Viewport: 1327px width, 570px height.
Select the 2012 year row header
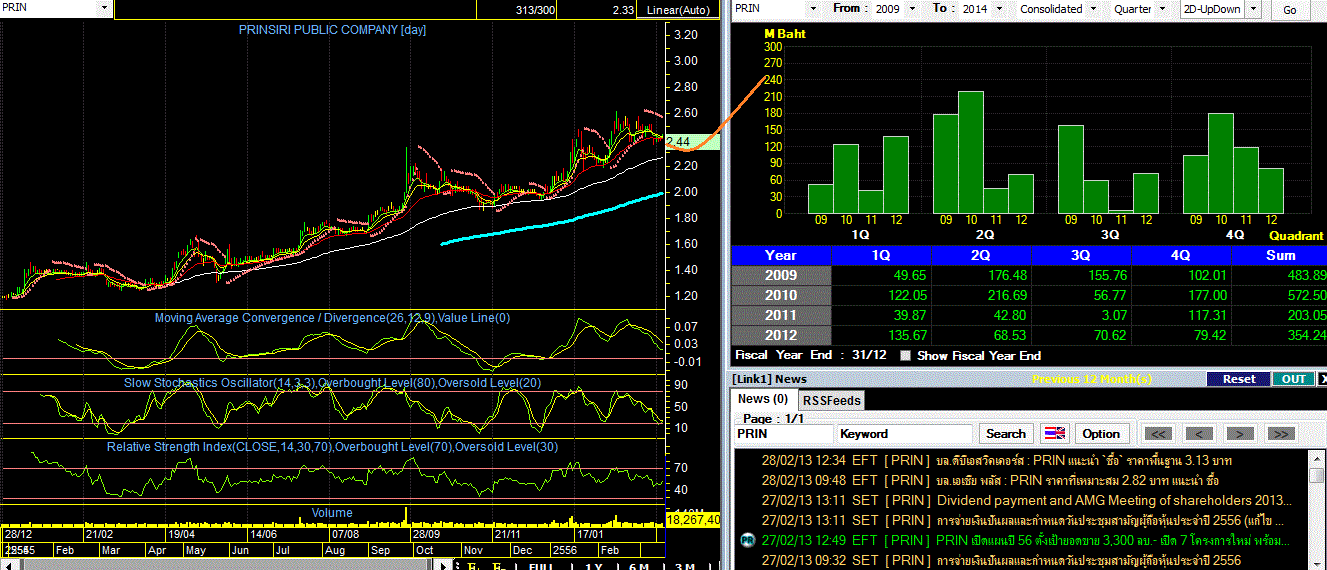tap(781, 335)
